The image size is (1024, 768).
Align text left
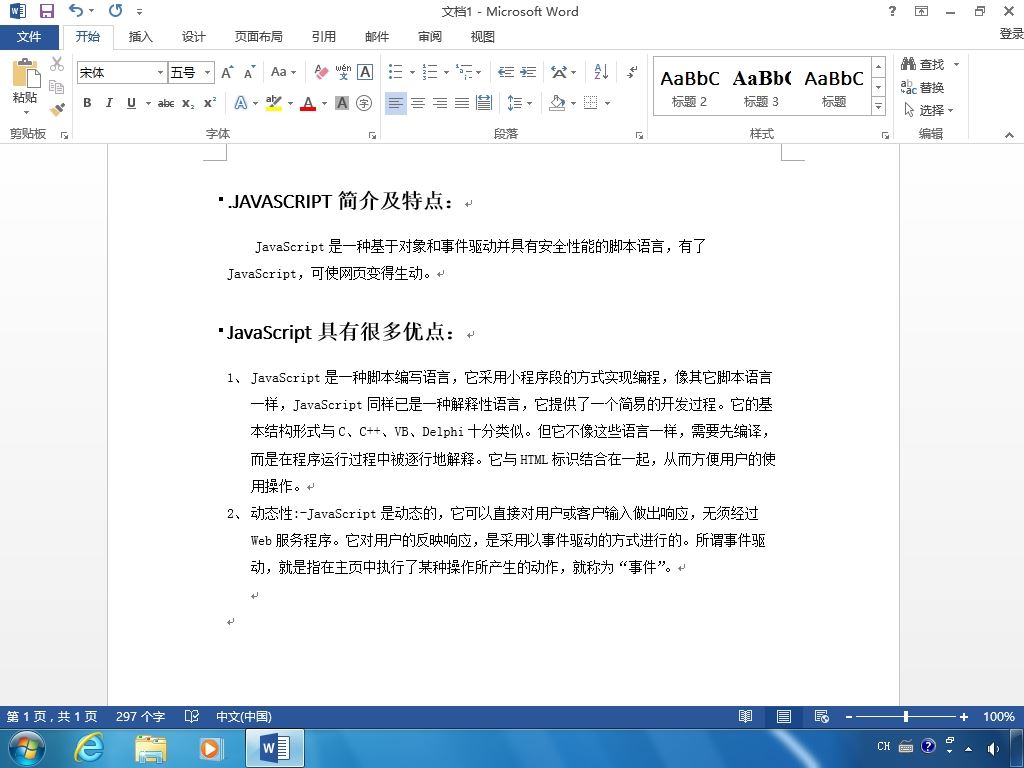coord(396,103)
